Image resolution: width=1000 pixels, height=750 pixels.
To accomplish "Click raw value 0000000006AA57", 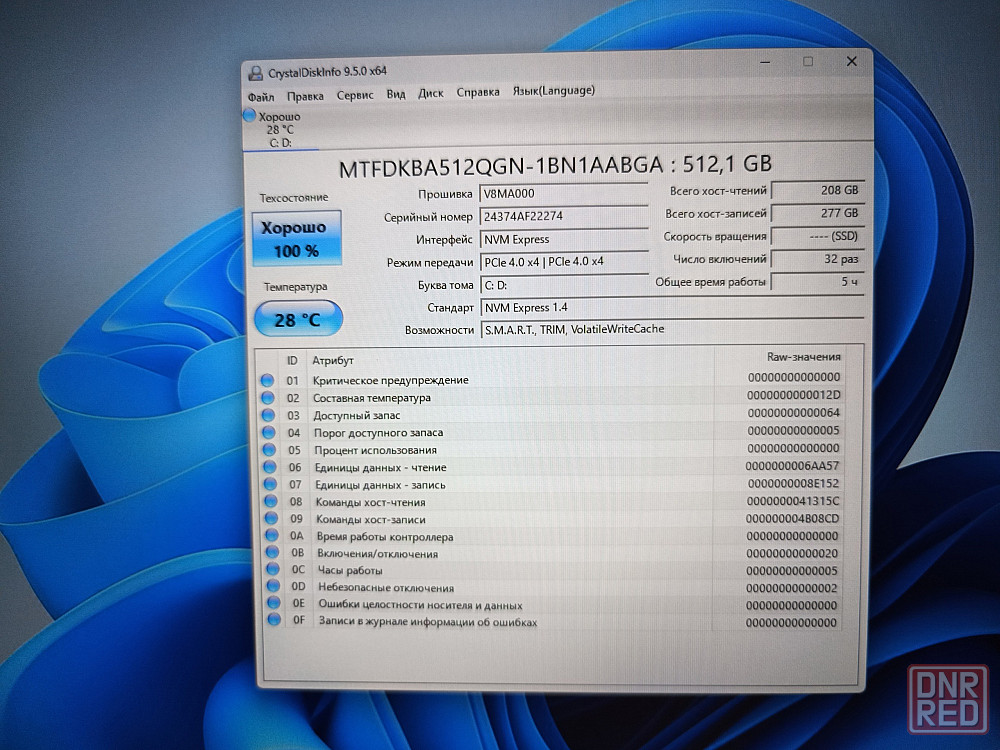I will coord(792,466).
